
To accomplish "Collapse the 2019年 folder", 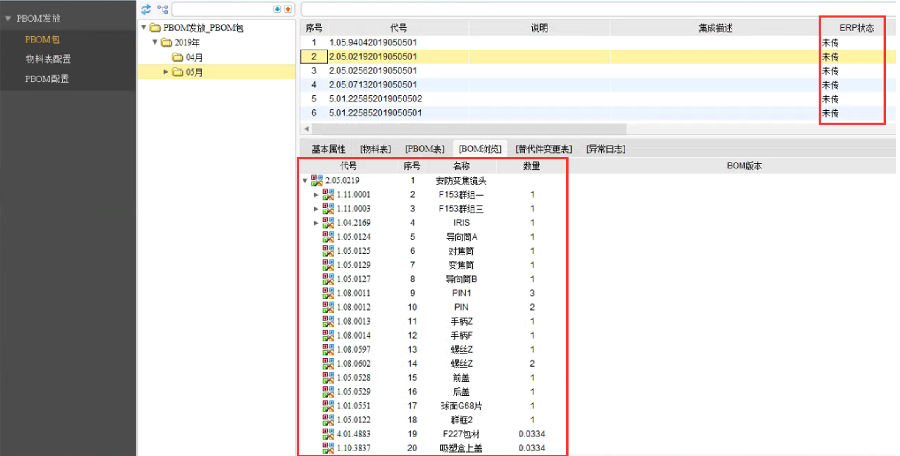I will click(x=155, y=43).
